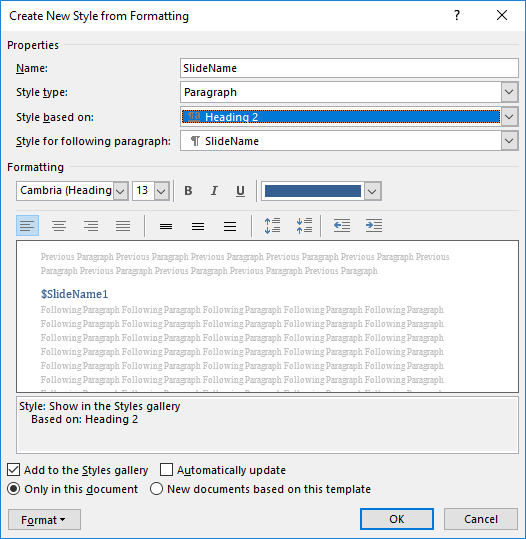Center align the paragraph
Screen dimensions: 526x539
59,226
